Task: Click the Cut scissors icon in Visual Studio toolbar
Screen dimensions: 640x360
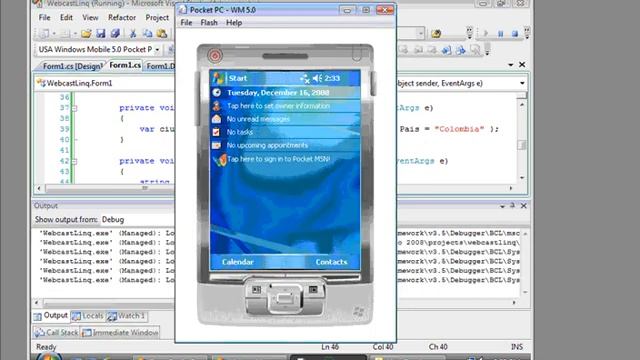Action: [x=133, y=33]
